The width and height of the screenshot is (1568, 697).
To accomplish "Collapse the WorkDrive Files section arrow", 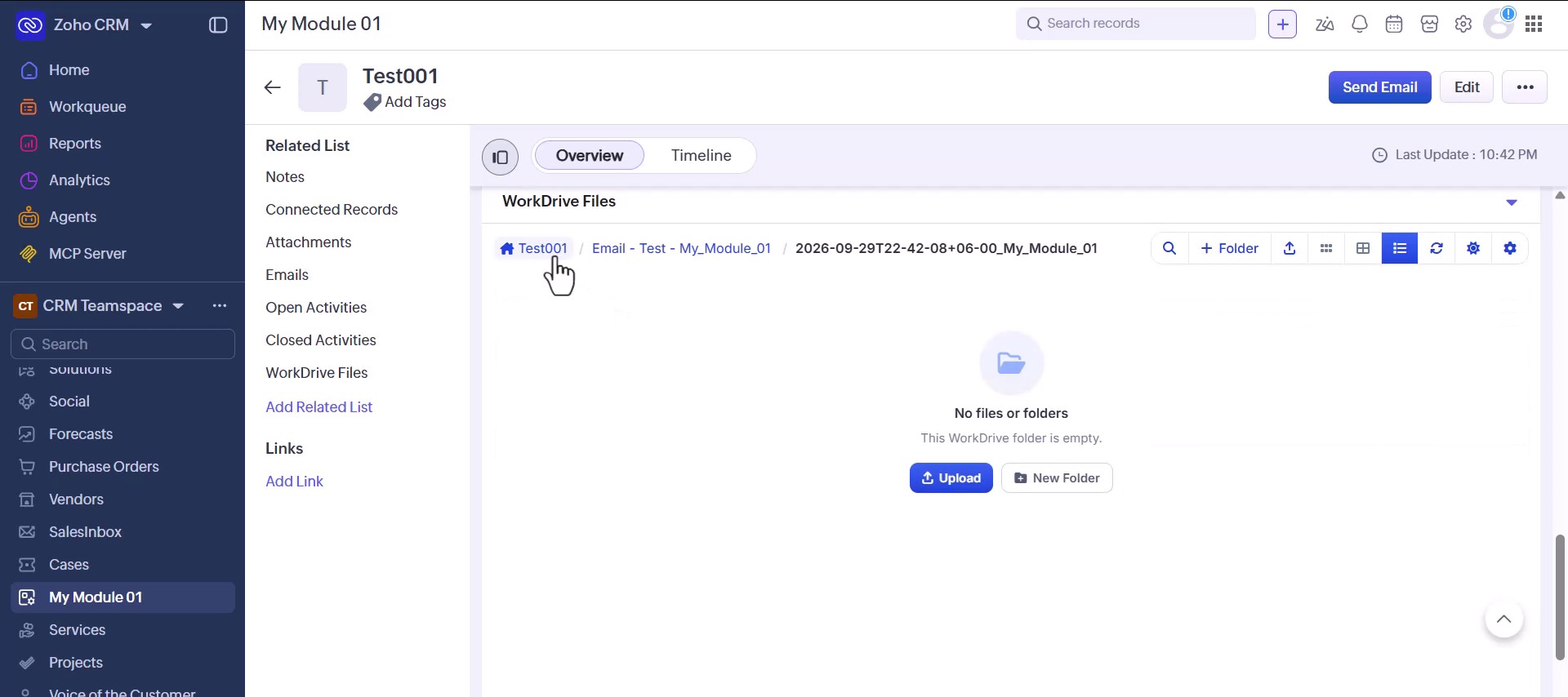I will tap(1512, 202).
